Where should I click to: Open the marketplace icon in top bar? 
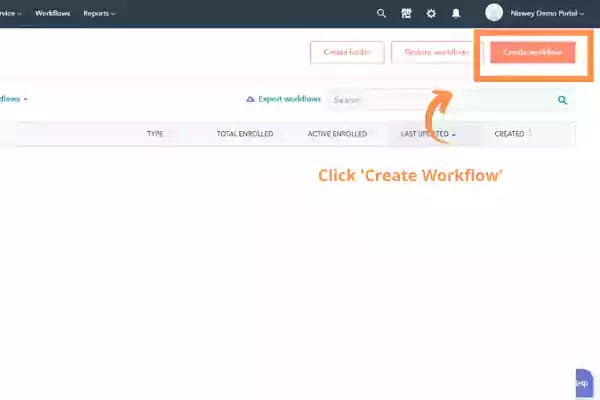pos(406,13)
